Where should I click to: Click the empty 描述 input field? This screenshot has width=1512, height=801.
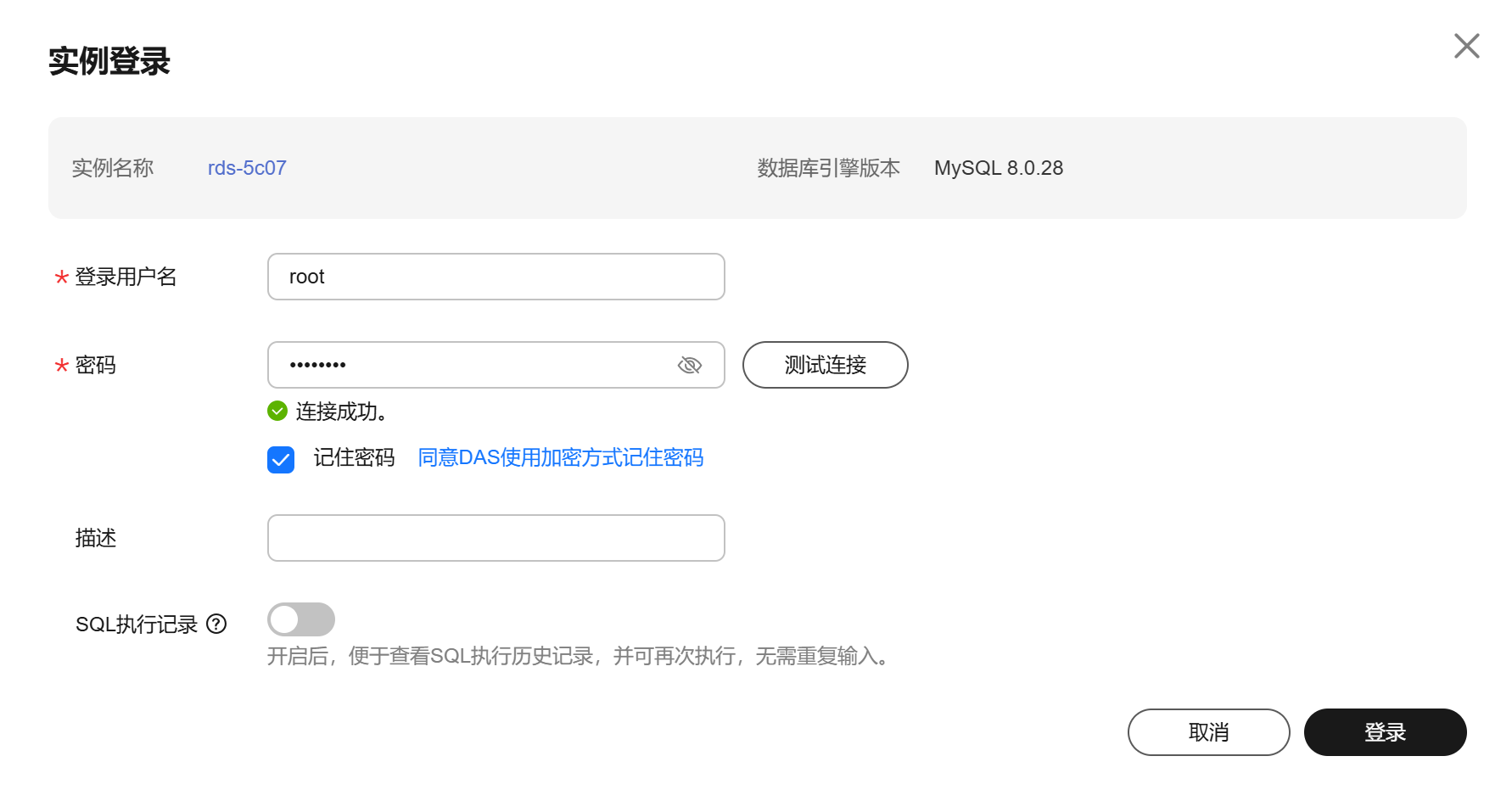(x=496, y=538)
